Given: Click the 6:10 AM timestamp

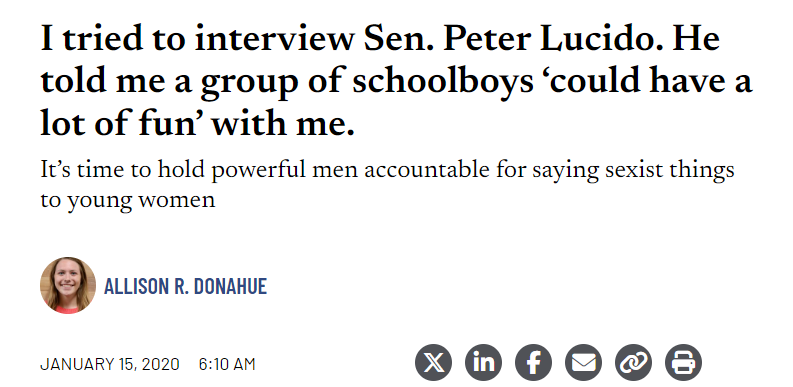Looking at the screenshot, I should click(227, 364).
